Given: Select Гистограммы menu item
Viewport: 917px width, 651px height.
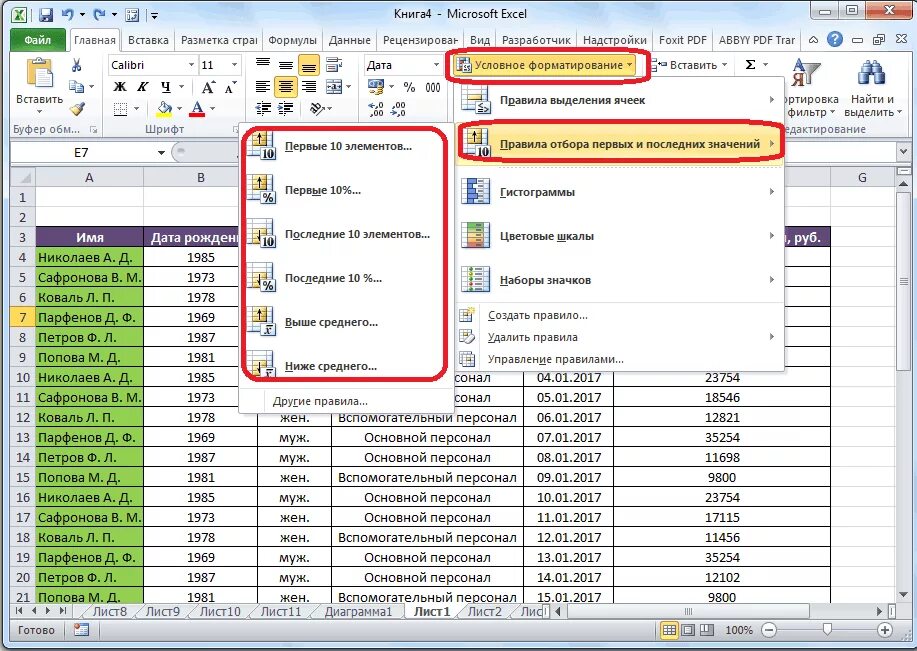Looking at the screenshot, I should click(619, 192).
